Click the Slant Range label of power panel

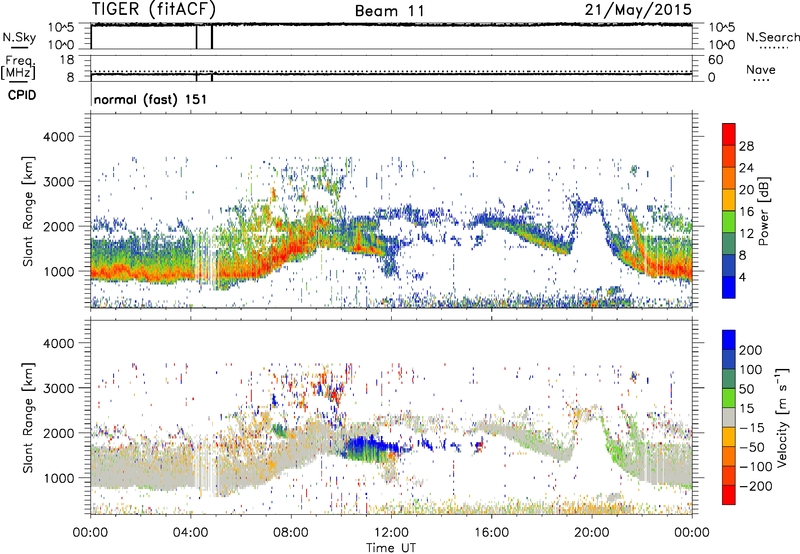(28, 211)
